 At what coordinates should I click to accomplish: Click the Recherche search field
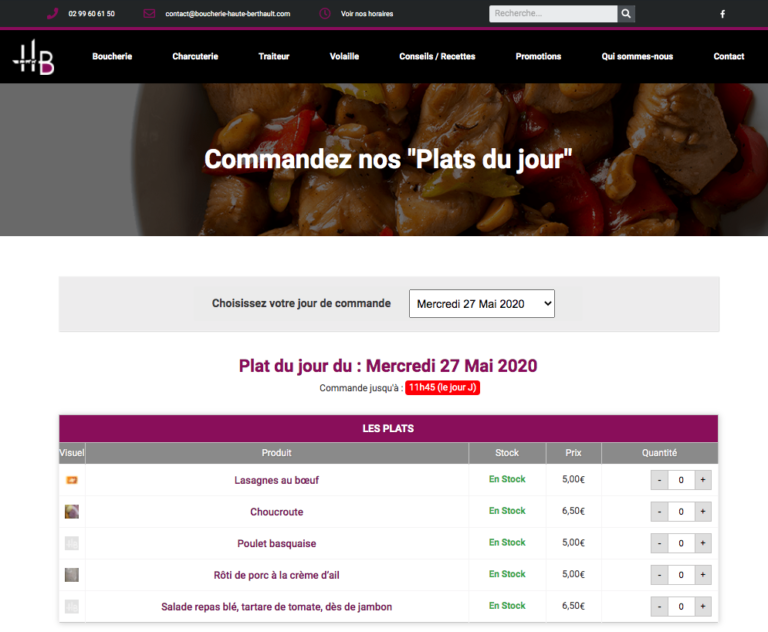click(553, 14)
